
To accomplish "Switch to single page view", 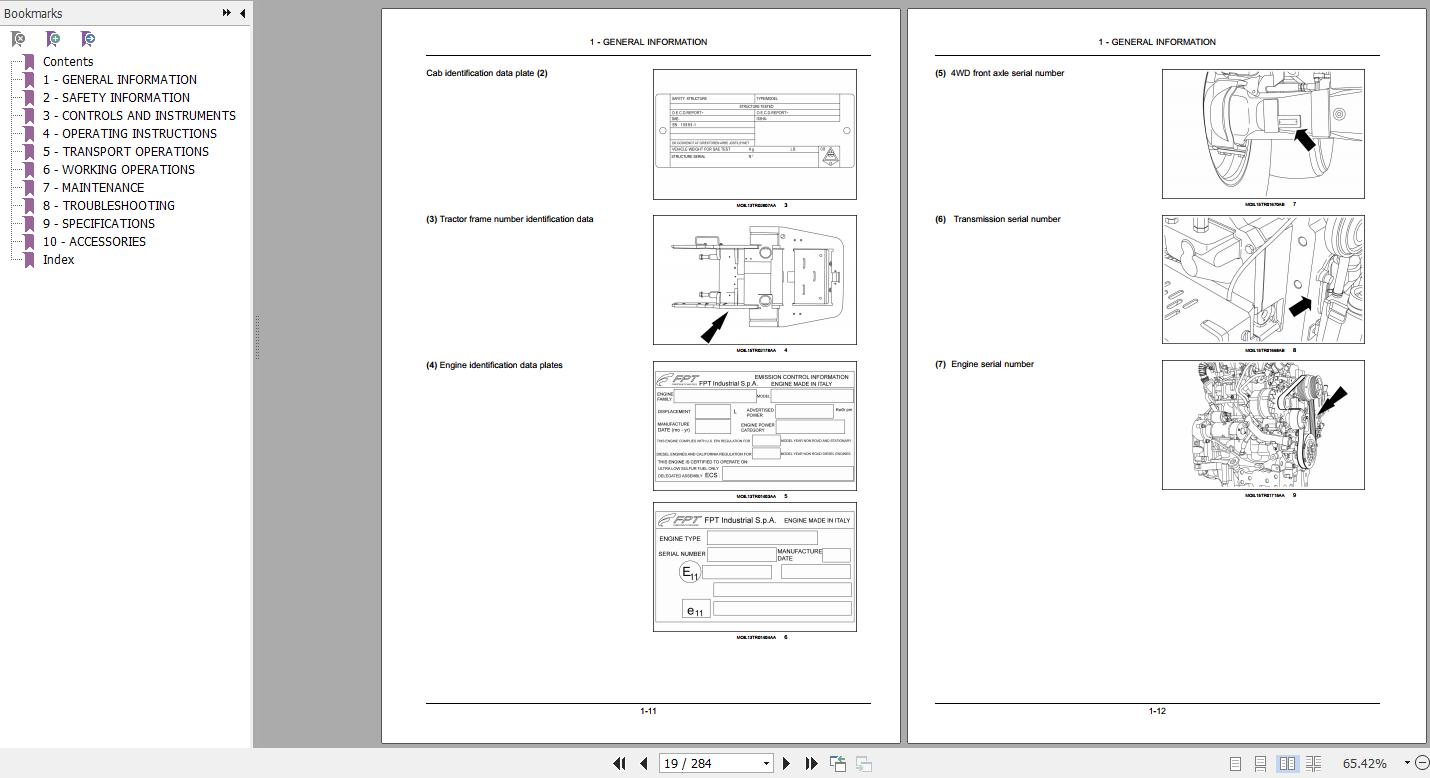I will click(1235, 763).
